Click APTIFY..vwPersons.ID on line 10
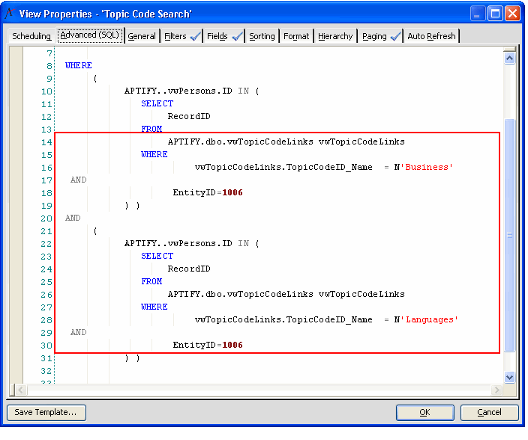Screen dimensions: 528x440 [x=178, y=91]
